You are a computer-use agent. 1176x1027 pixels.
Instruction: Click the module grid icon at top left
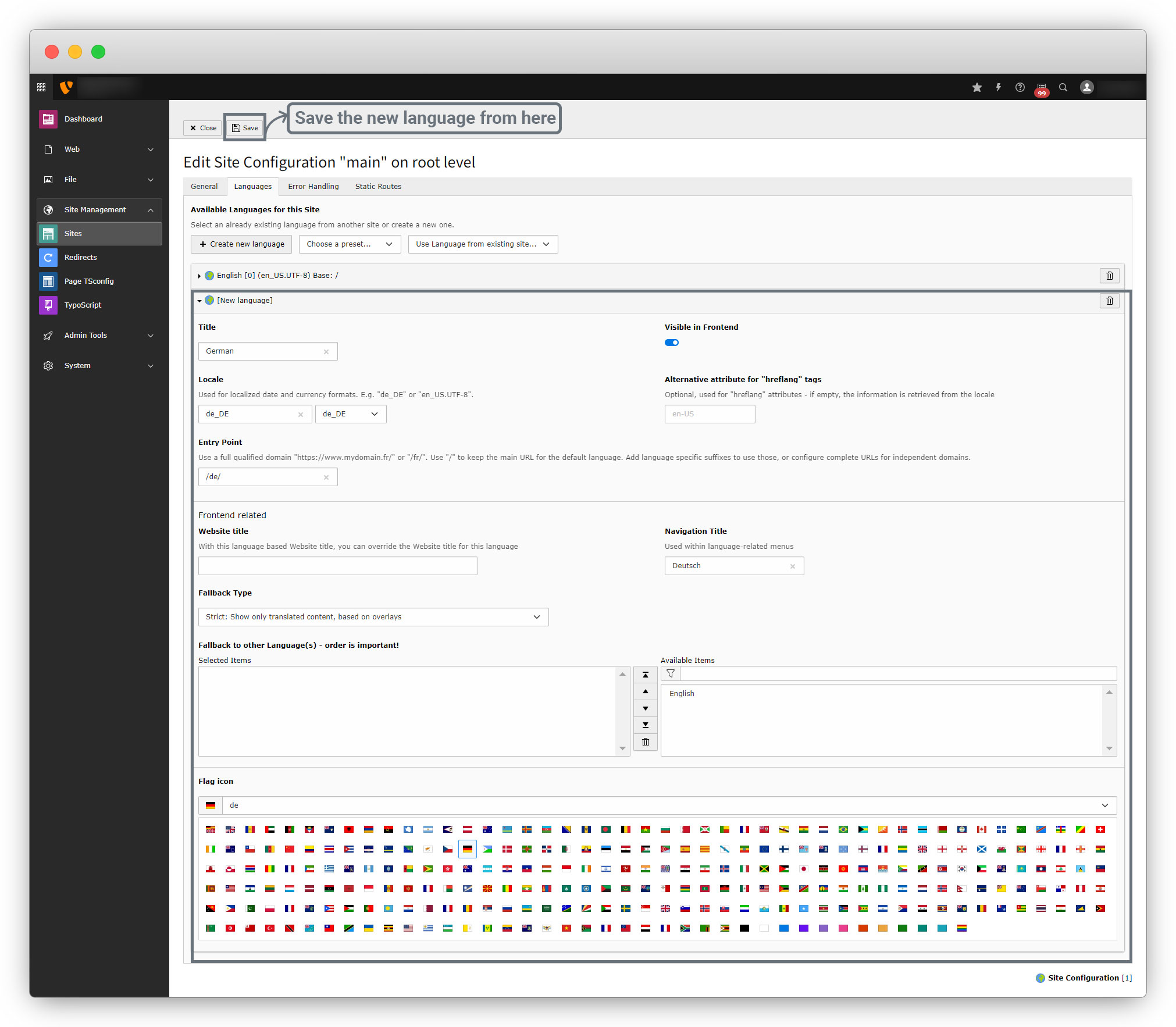(x=41, y=87)
